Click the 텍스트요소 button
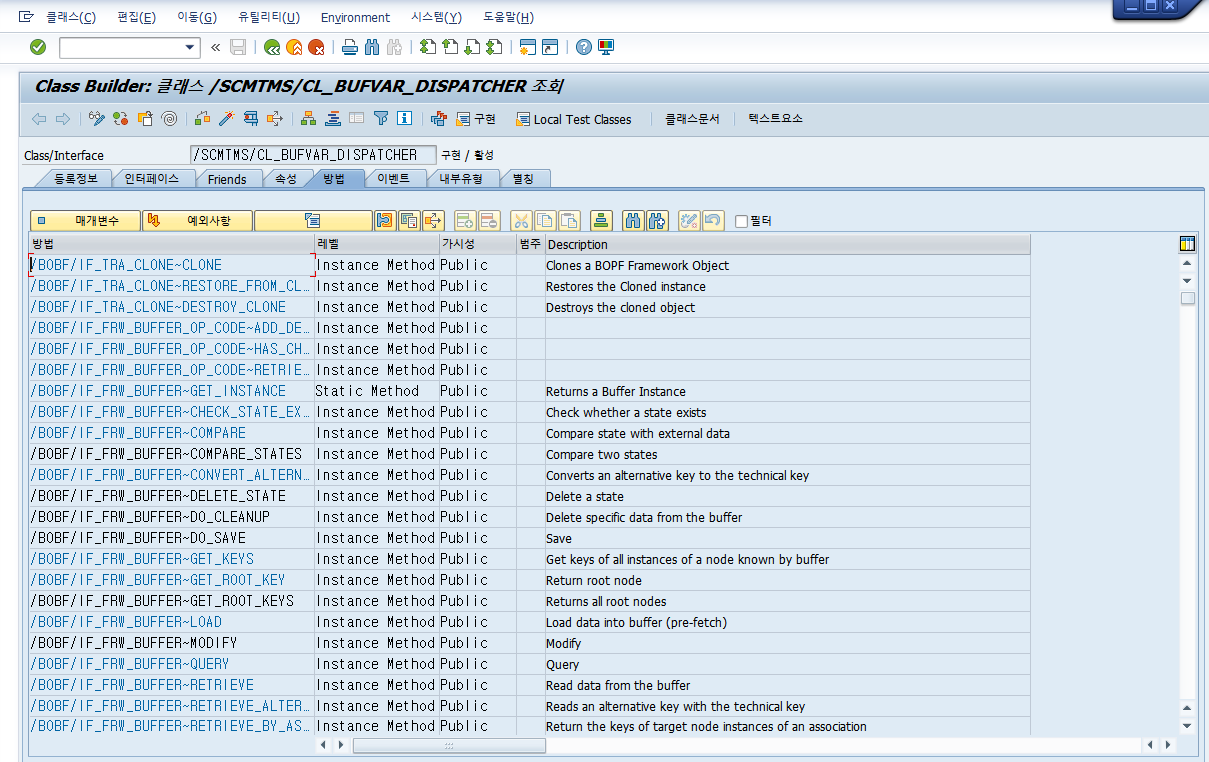The width and height of the screenshot is (1209, 762). click(775, 118)
